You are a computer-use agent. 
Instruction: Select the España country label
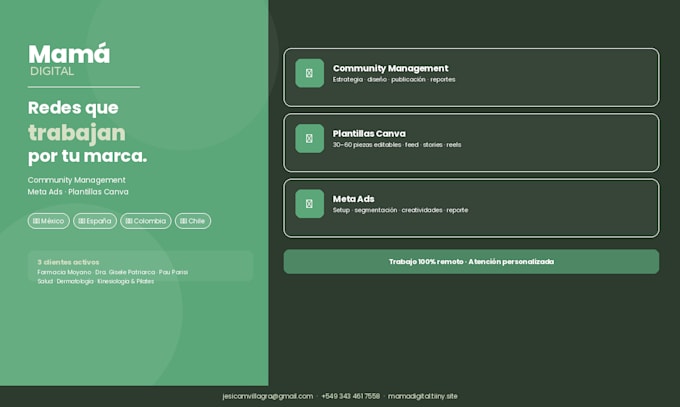coord(99,221)
